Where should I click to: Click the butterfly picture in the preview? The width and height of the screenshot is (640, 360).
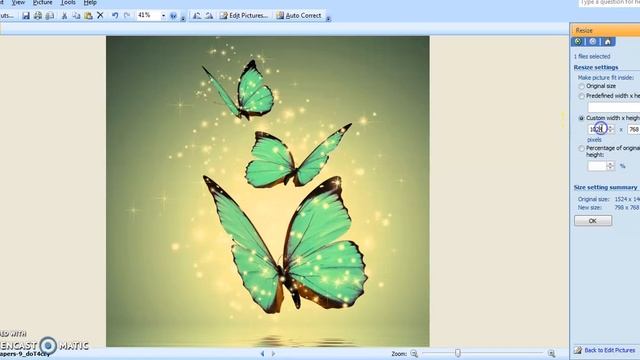(268, 191)
